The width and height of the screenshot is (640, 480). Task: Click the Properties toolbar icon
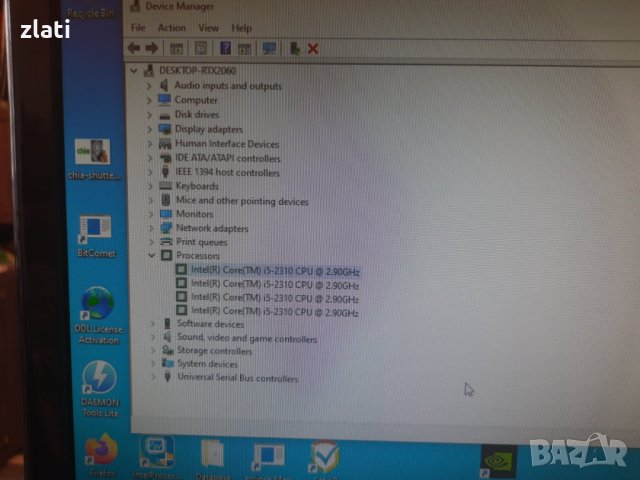pos(200,49)
